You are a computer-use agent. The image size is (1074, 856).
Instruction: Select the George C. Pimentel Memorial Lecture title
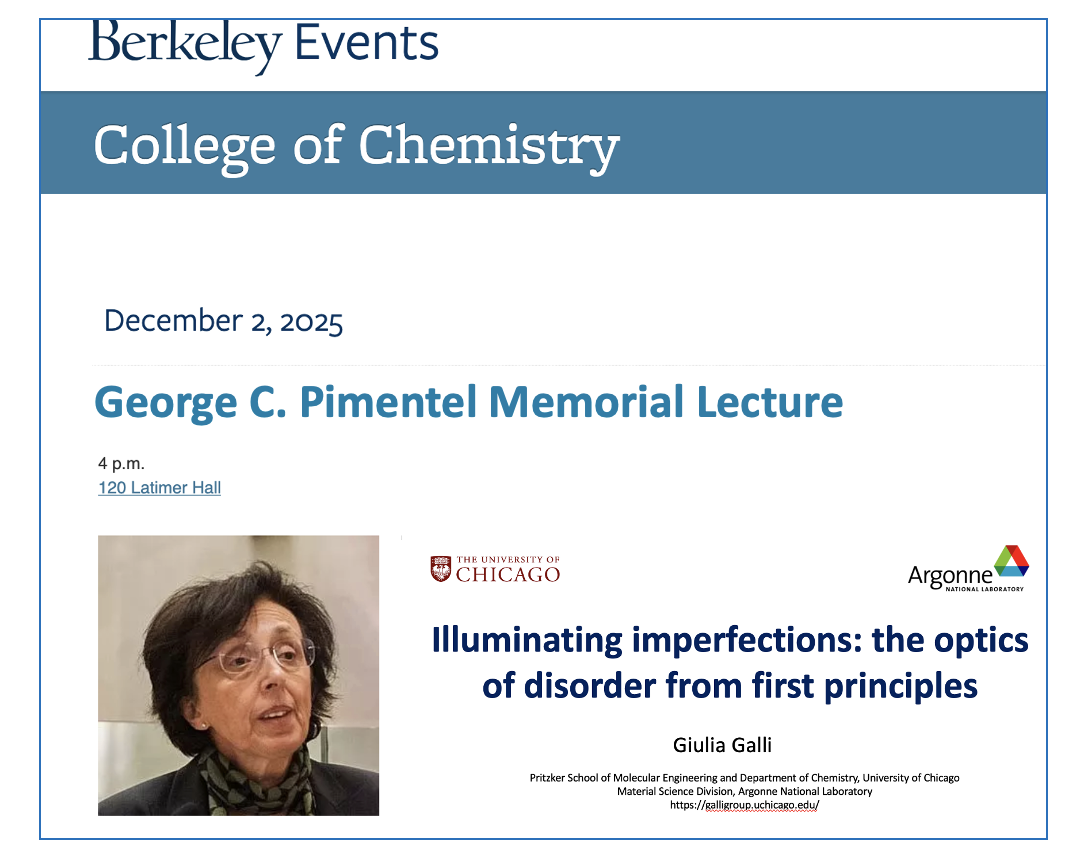tap(468, 402)
